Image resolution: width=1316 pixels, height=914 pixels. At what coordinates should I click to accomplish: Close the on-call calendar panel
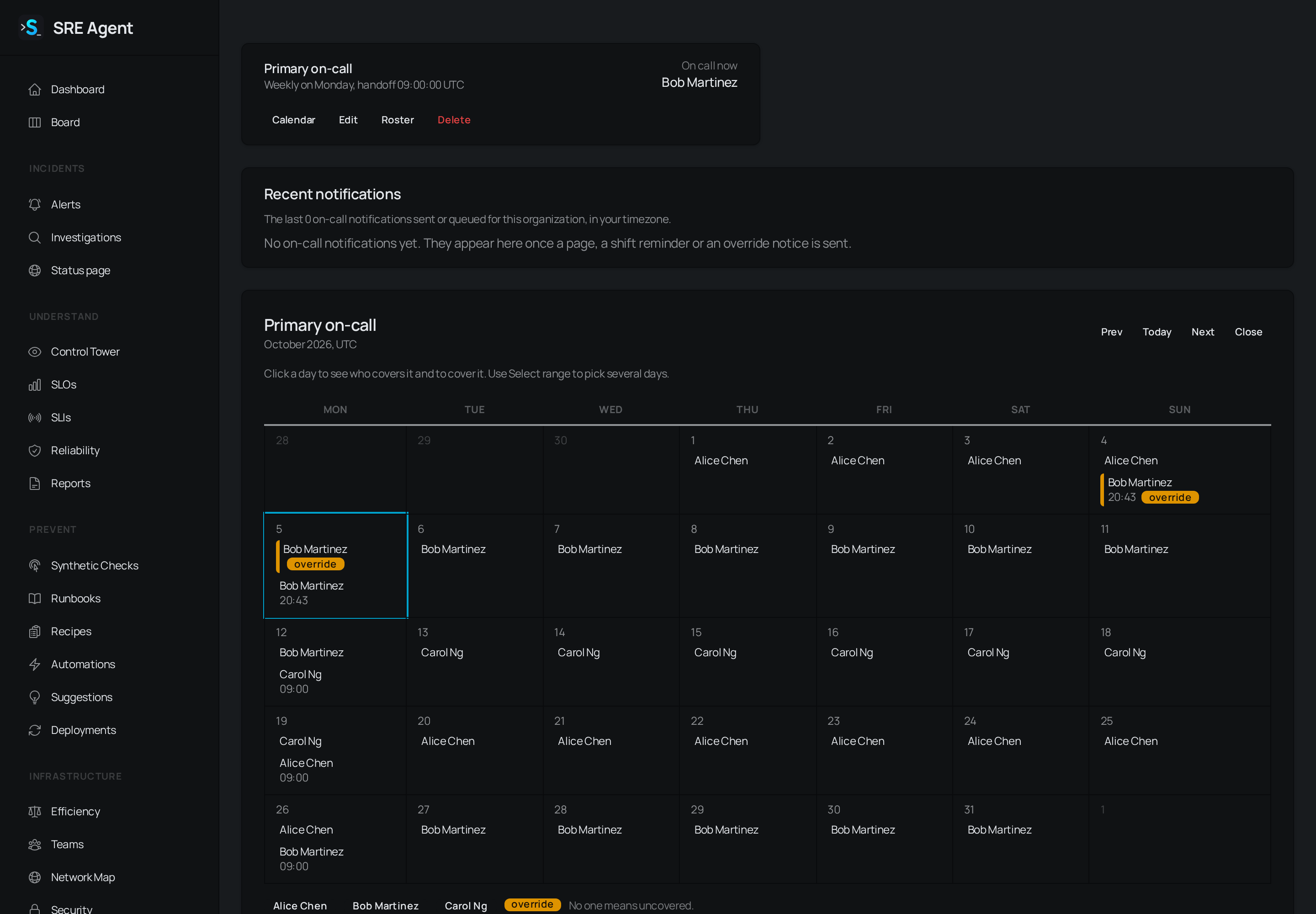(1248, 332)
